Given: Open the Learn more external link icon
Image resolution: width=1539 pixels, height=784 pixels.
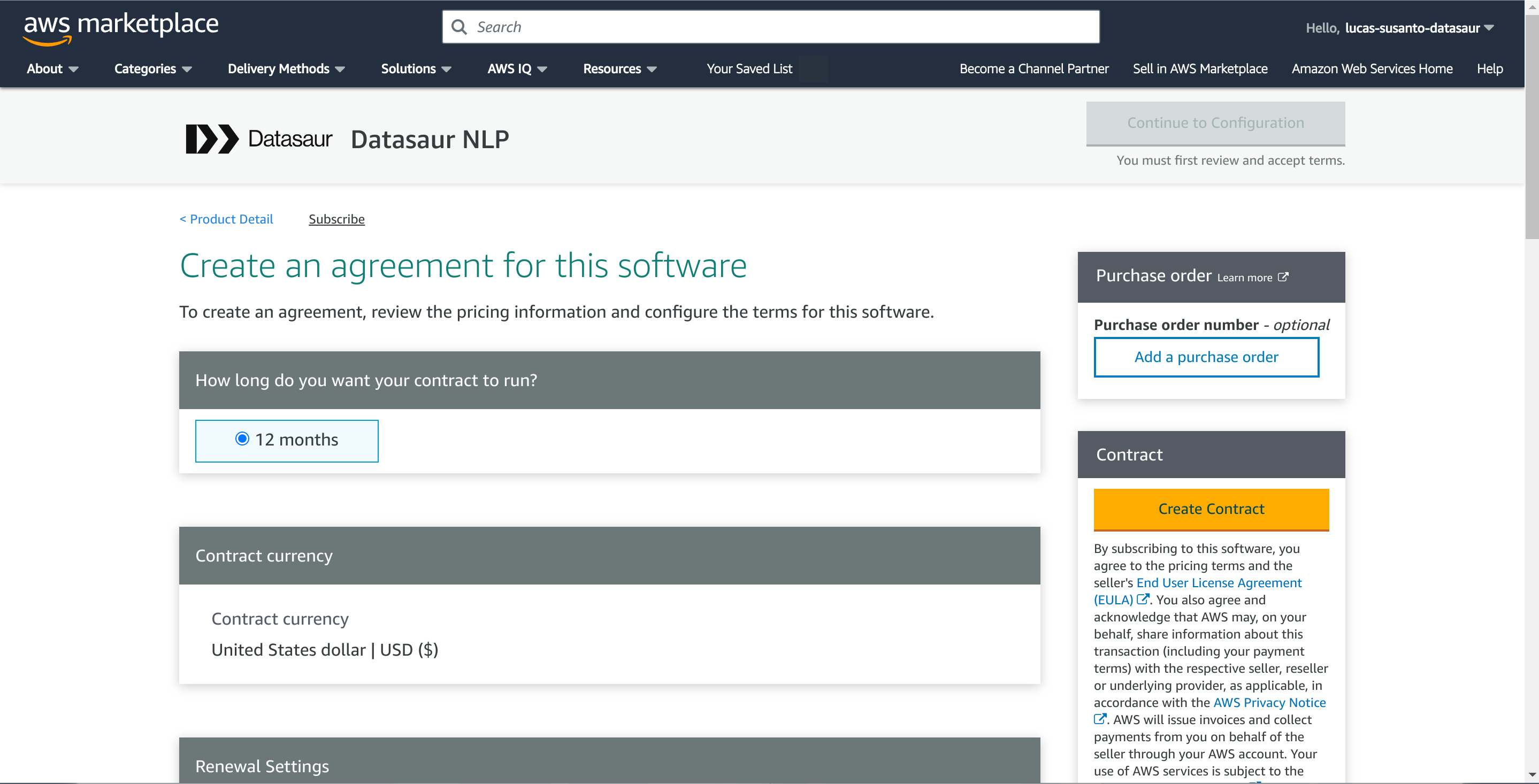Looking at the screenshot, I should 1283,277.
